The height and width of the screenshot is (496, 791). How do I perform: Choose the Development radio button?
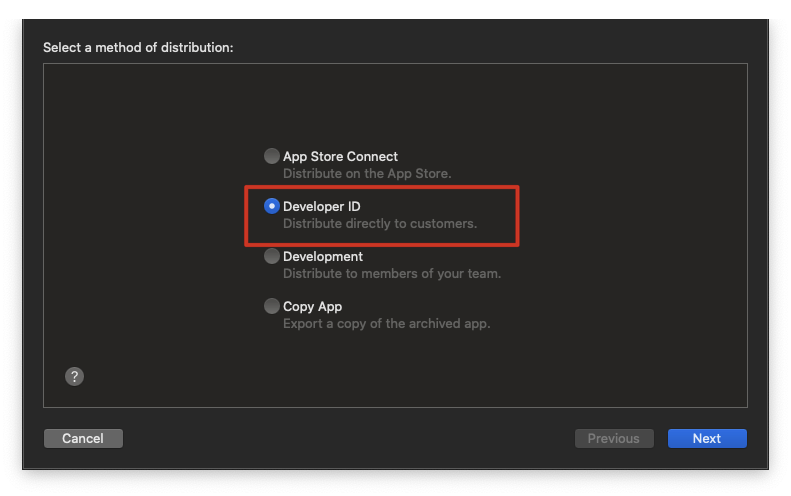tap(271, 256)
